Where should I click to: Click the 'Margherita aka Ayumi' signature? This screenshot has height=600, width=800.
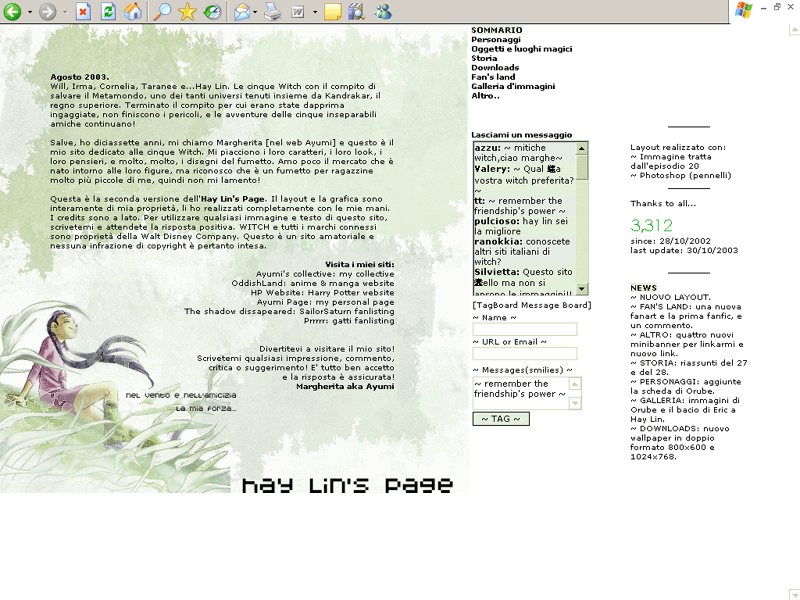345,387
